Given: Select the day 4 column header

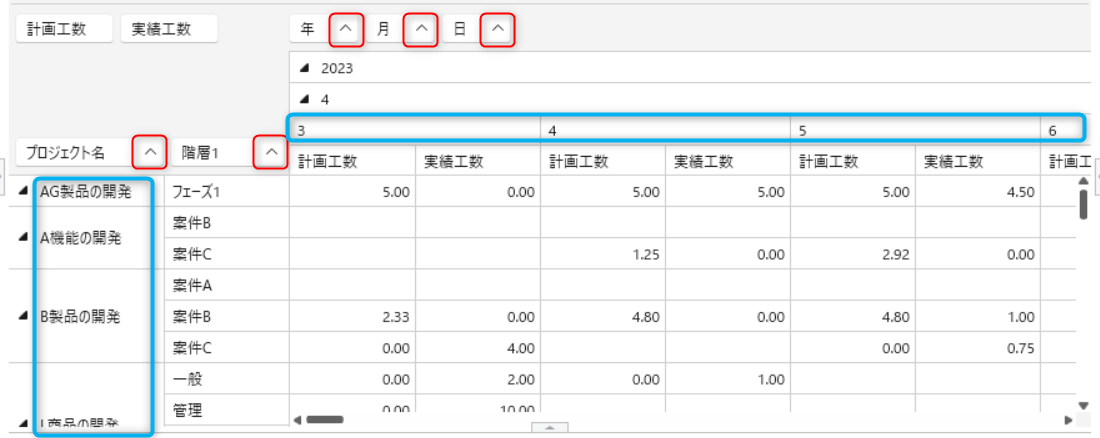Looking at the screenshot, I should tap(664, 130).
